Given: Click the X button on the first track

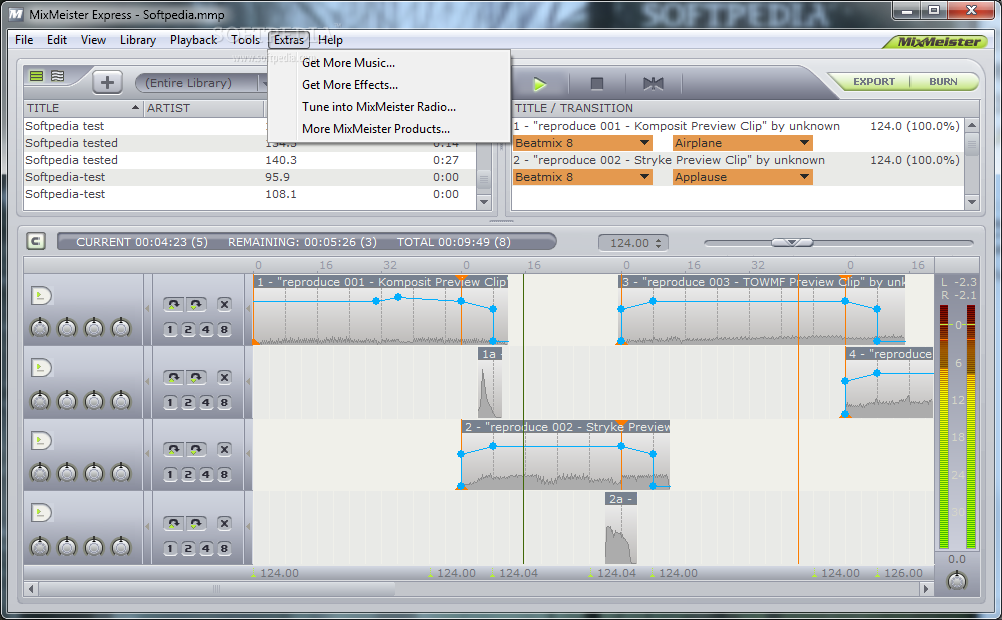Looking at the screenshot, I should (x=224, y=304).
